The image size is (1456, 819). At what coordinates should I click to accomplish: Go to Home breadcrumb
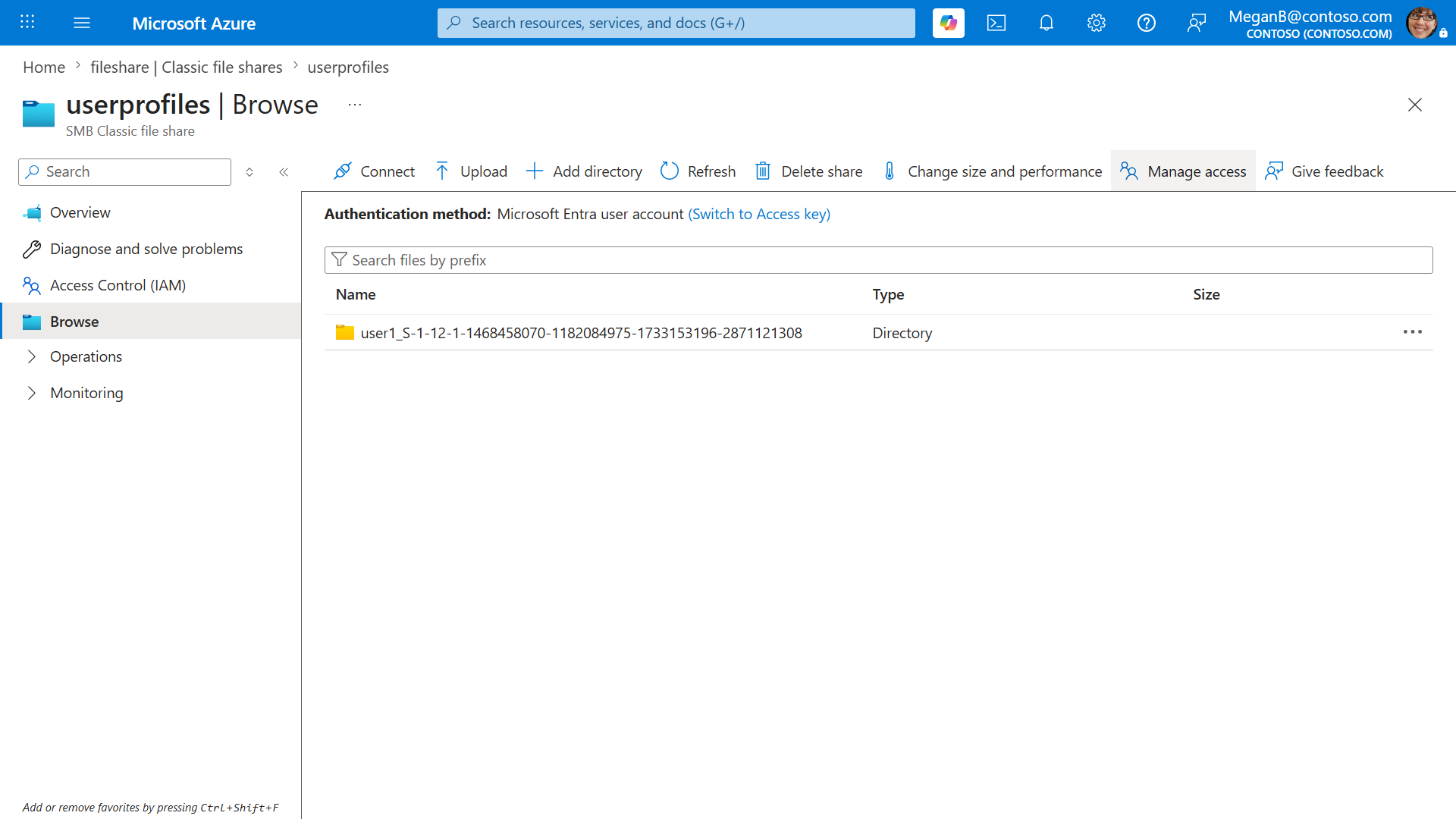[x=44, y=67]
